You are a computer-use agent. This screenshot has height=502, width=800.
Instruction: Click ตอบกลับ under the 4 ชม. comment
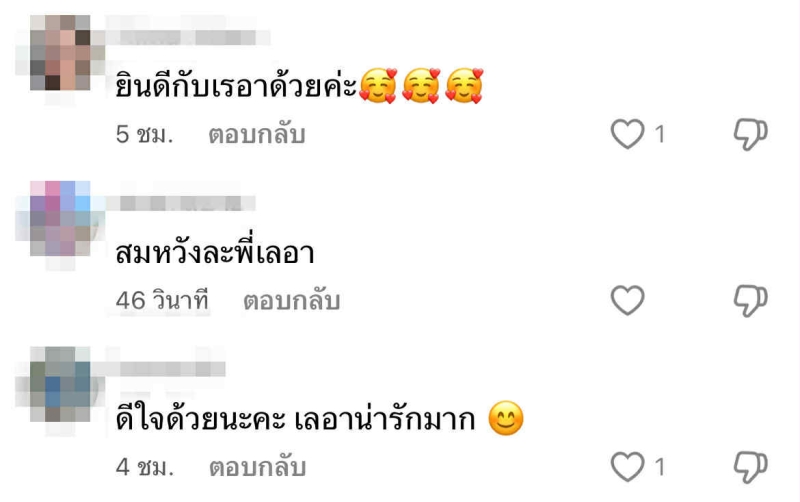[x=257, y=467]
